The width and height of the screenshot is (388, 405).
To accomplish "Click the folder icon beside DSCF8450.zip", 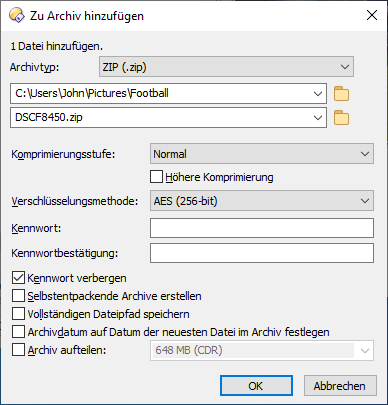I will click(x=341, y=118).
